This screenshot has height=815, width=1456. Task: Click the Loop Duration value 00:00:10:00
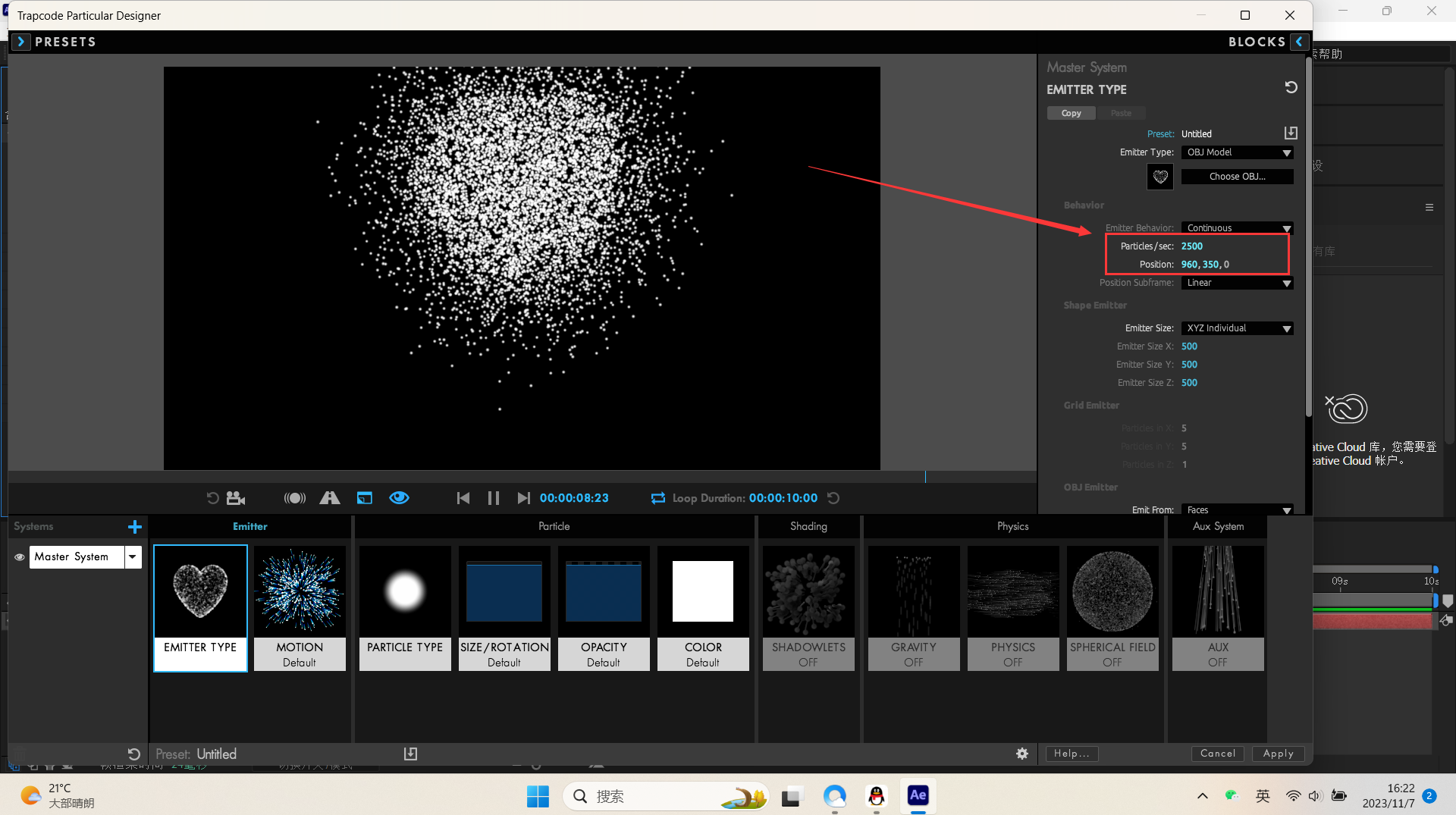point(783,498)
